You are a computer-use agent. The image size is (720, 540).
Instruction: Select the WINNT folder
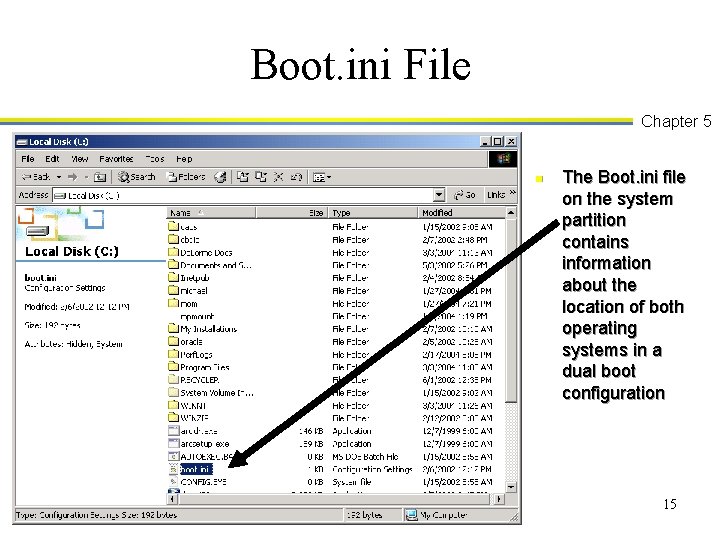pyautogui.click(x=187, y=405)
